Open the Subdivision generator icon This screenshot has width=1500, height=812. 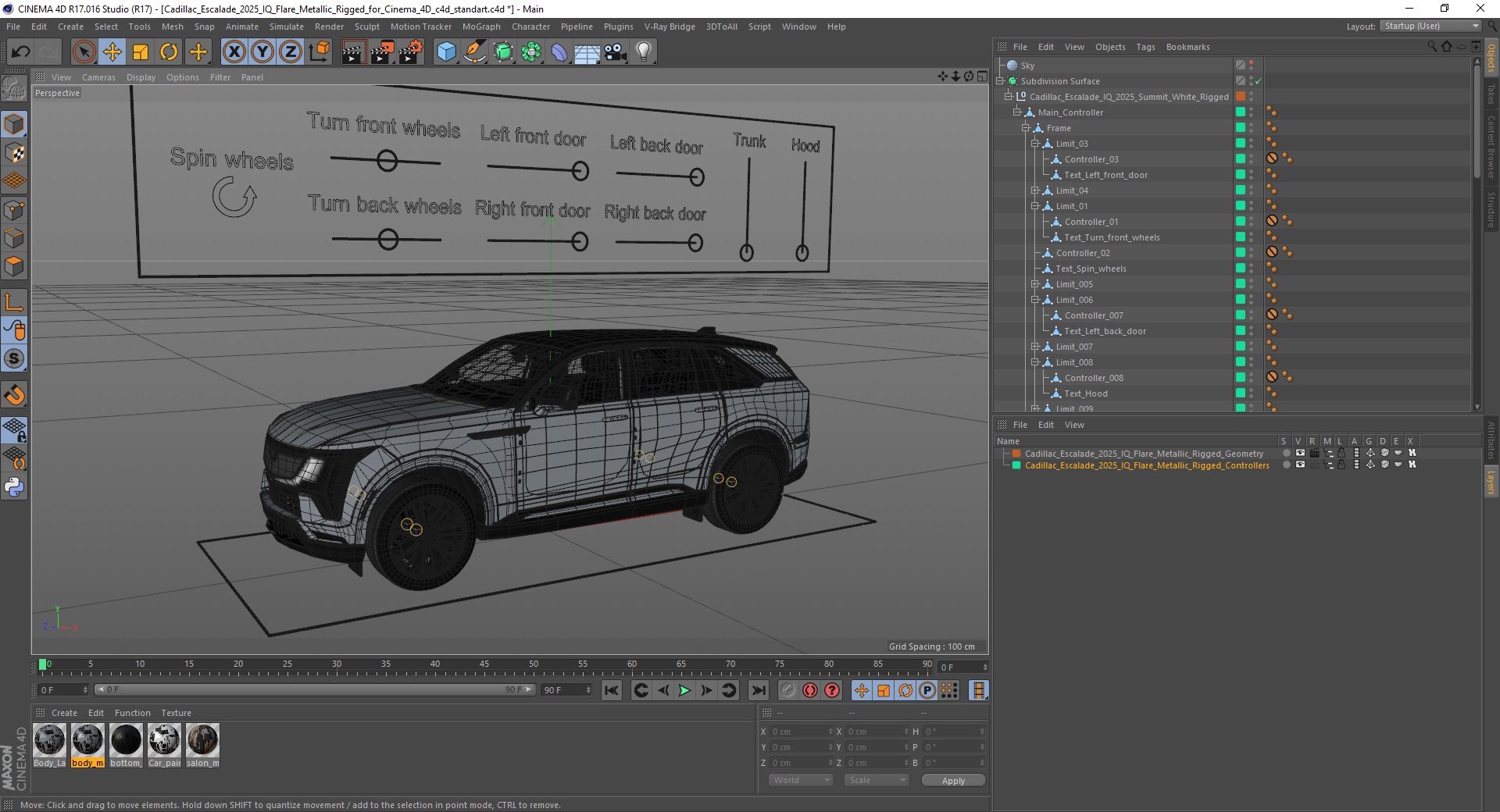pyautogui.click(x=503, y=52)
